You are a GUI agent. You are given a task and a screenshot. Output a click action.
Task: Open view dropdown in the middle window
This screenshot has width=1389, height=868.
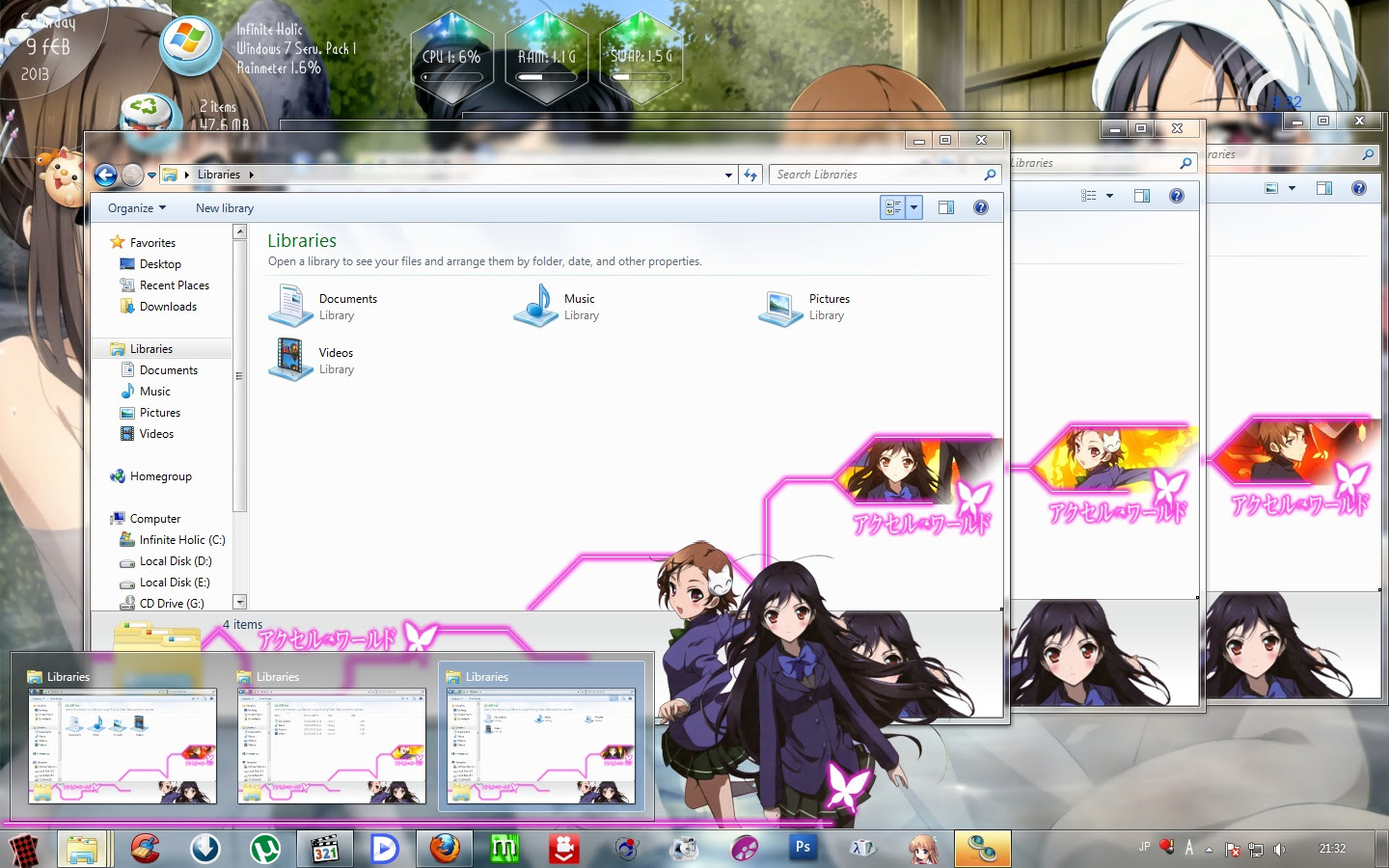pos(1109,196)
